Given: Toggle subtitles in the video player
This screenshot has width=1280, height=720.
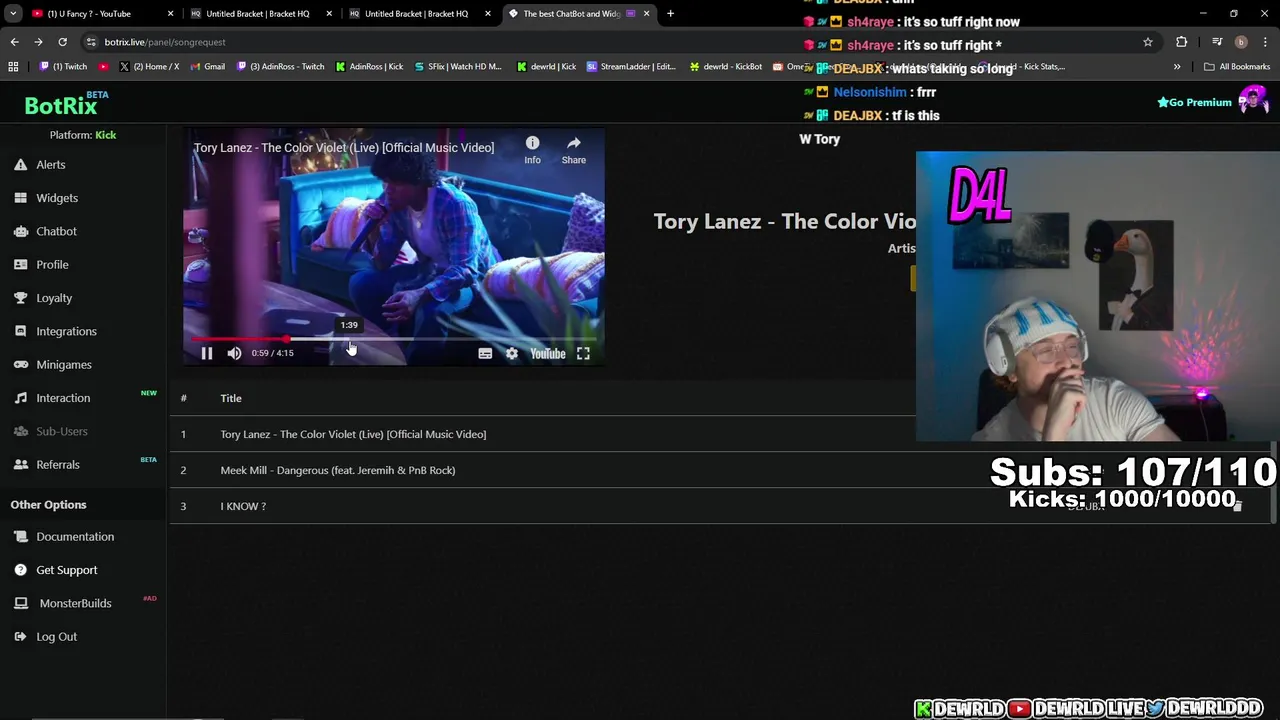Looking at the screenshot, I should pos(485,353).
